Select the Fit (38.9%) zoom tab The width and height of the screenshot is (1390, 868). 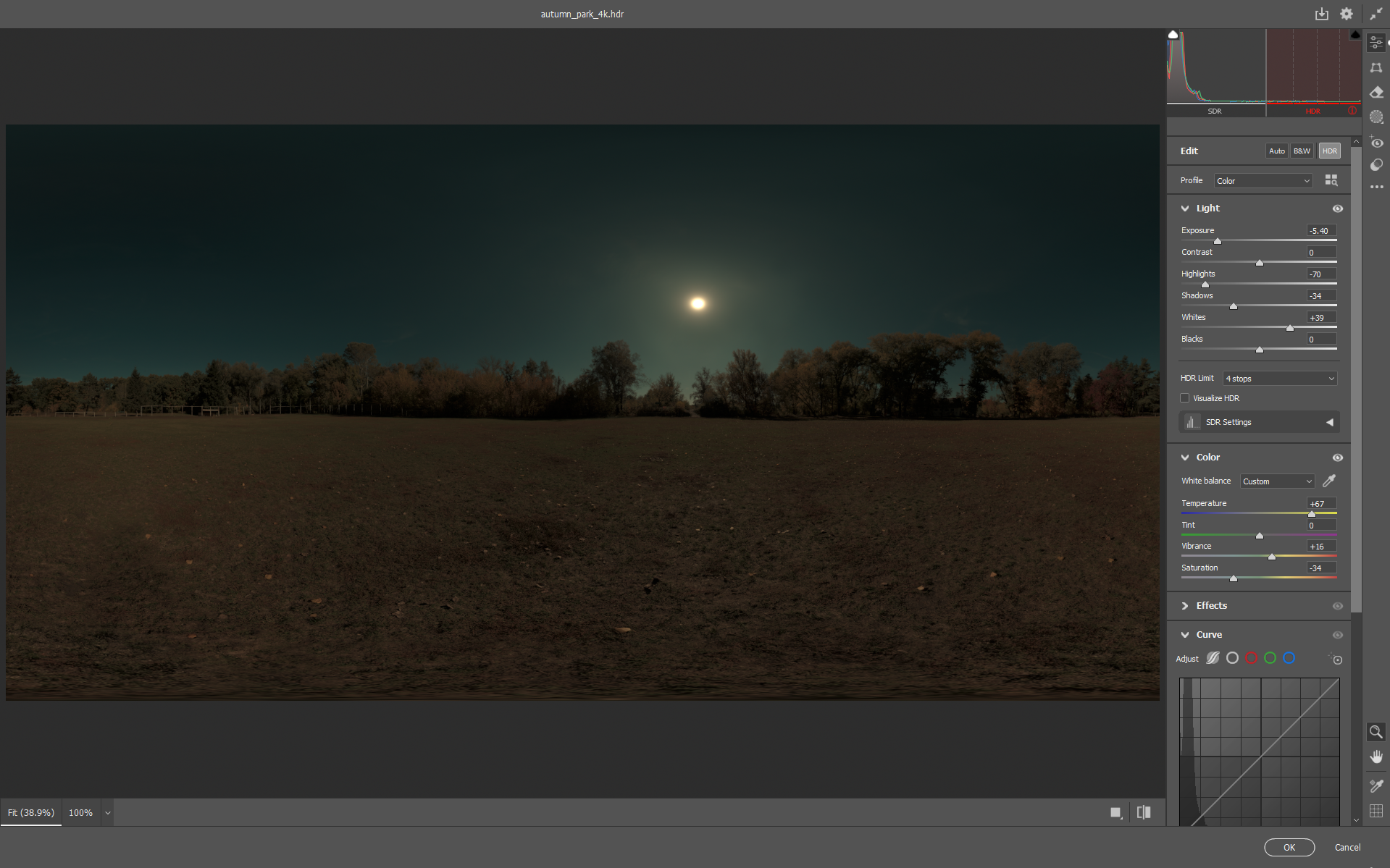pyautogui.click(x=31, y=813)
